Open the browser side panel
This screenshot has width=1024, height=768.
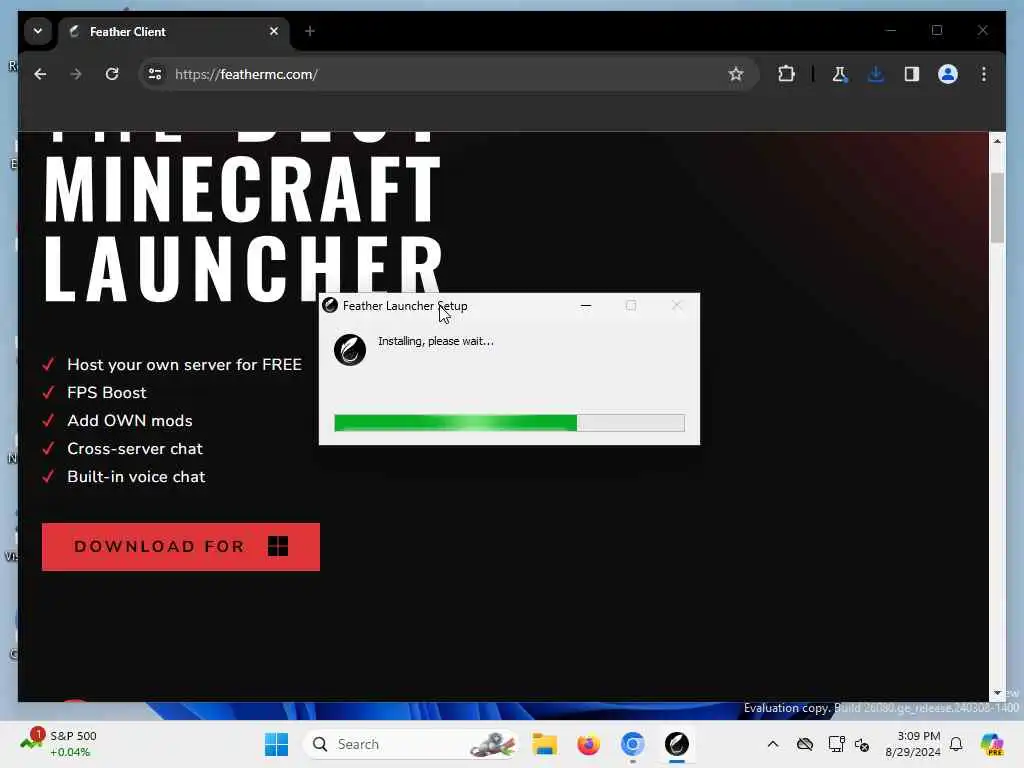(x=912, y=74)
